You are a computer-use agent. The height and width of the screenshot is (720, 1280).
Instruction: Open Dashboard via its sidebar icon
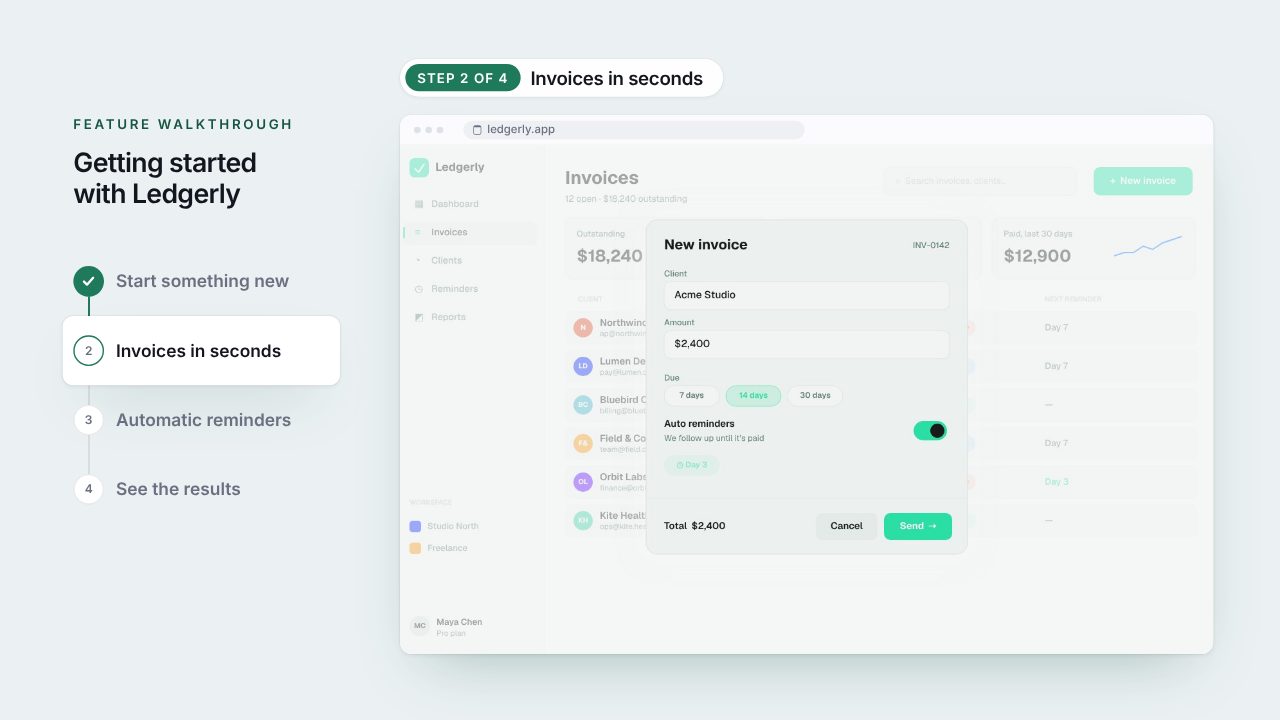[418, 204]
